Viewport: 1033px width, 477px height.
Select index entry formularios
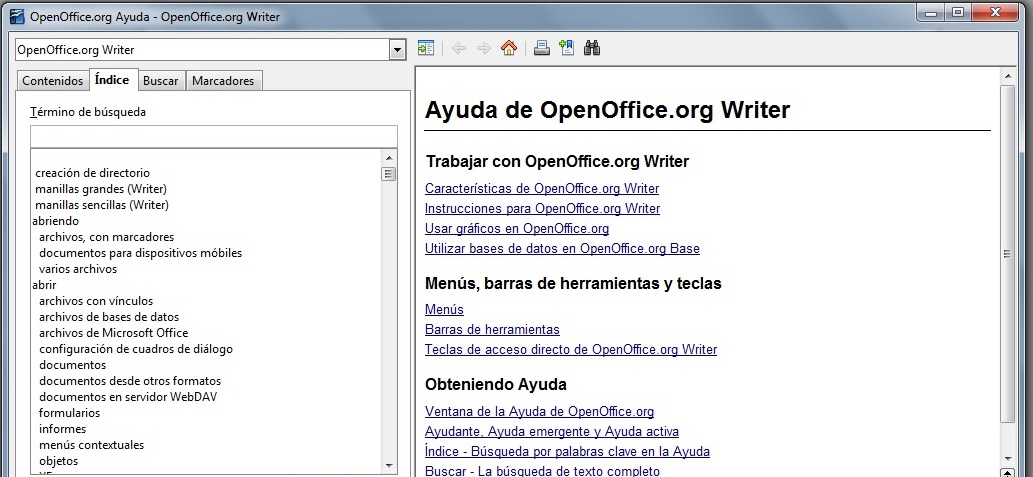click(x=69, y=413)
